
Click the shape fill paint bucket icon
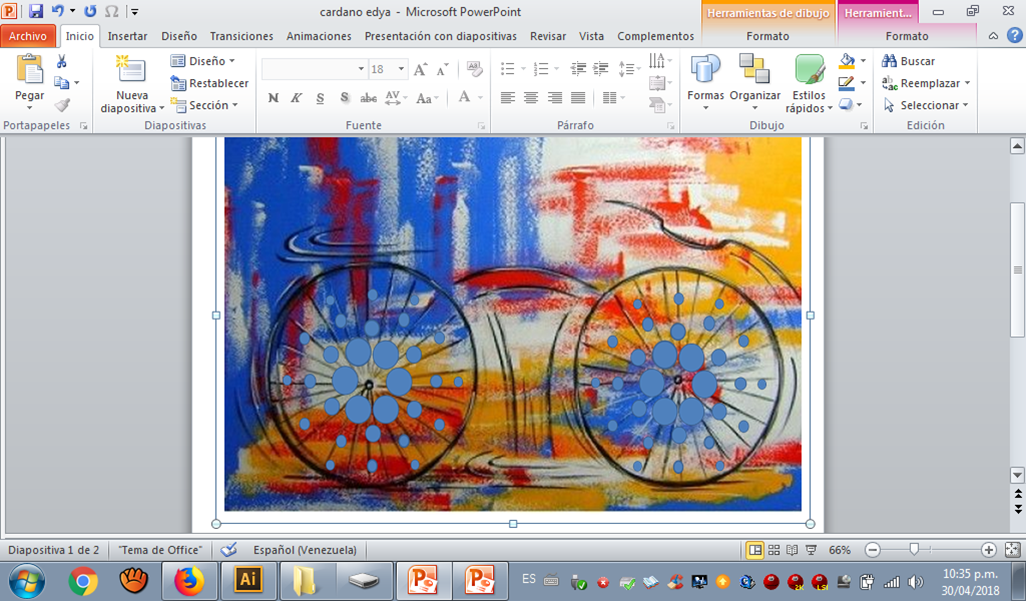848,62
